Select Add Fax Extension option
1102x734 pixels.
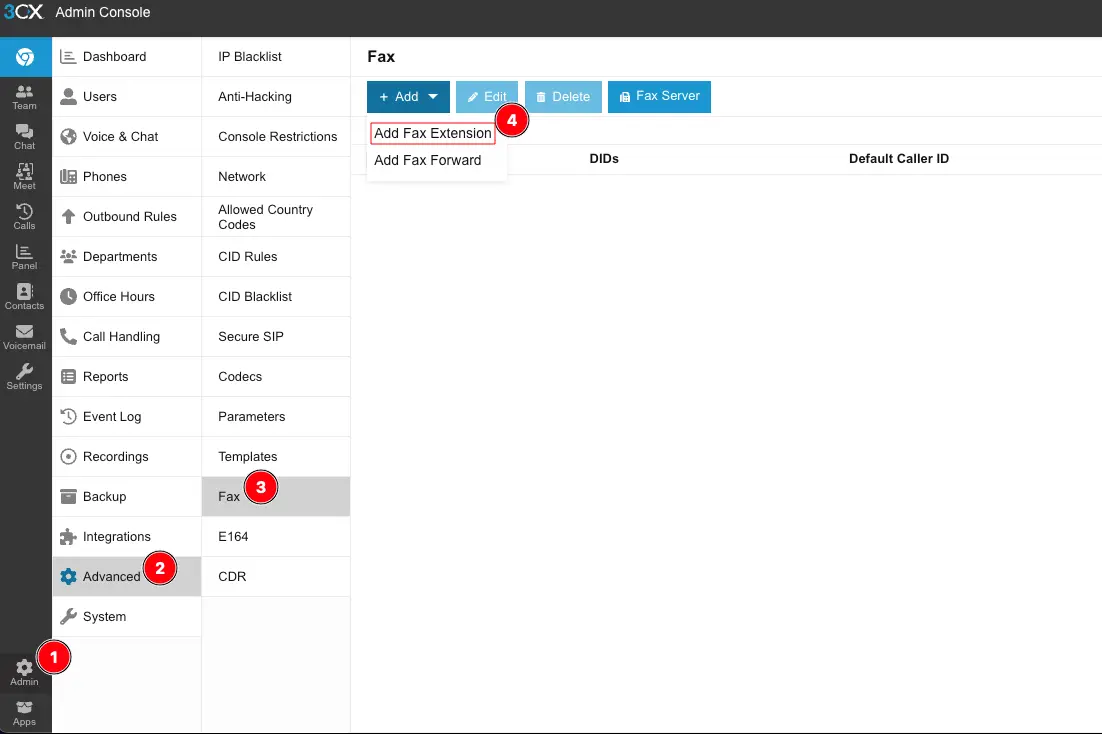(432, 133)
